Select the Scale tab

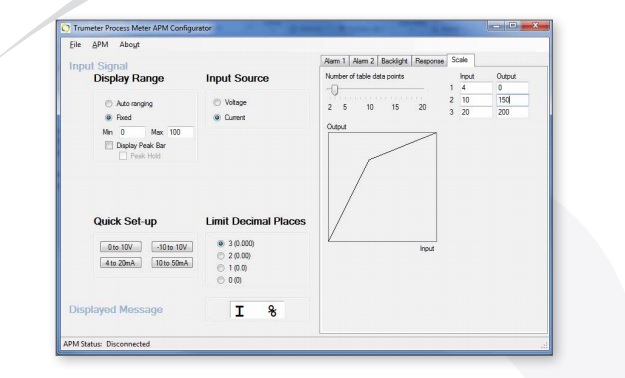click(x=460, y=60)
